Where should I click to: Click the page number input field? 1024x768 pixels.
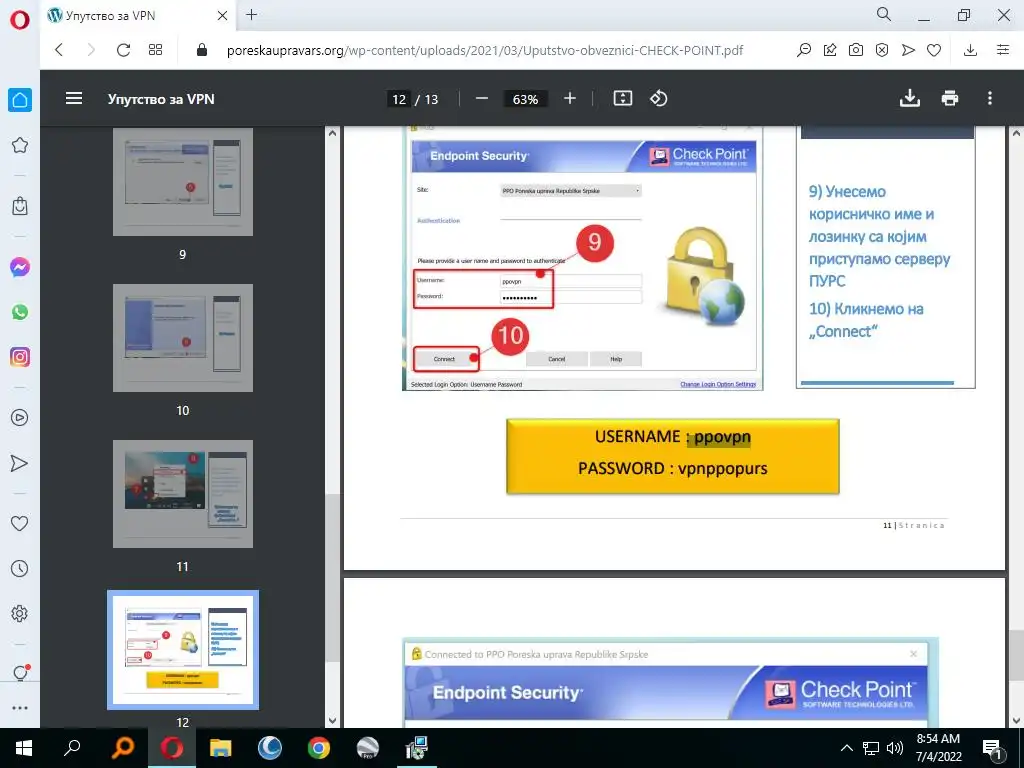coord(399,99)
